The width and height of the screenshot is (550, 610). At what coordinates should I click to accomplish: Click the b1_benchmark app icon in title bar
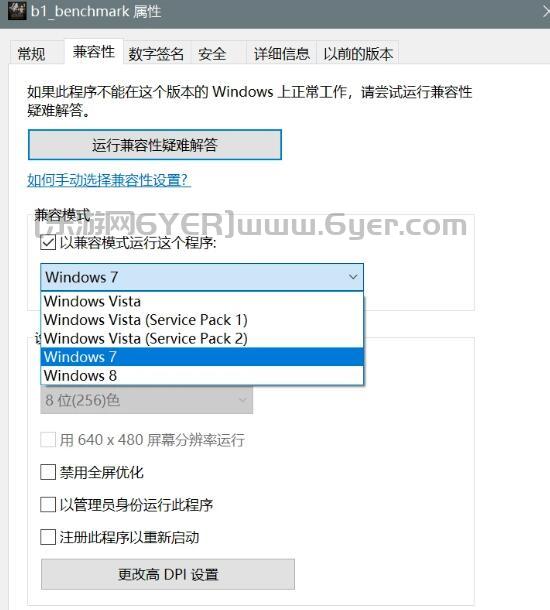(x=17, y=11)
